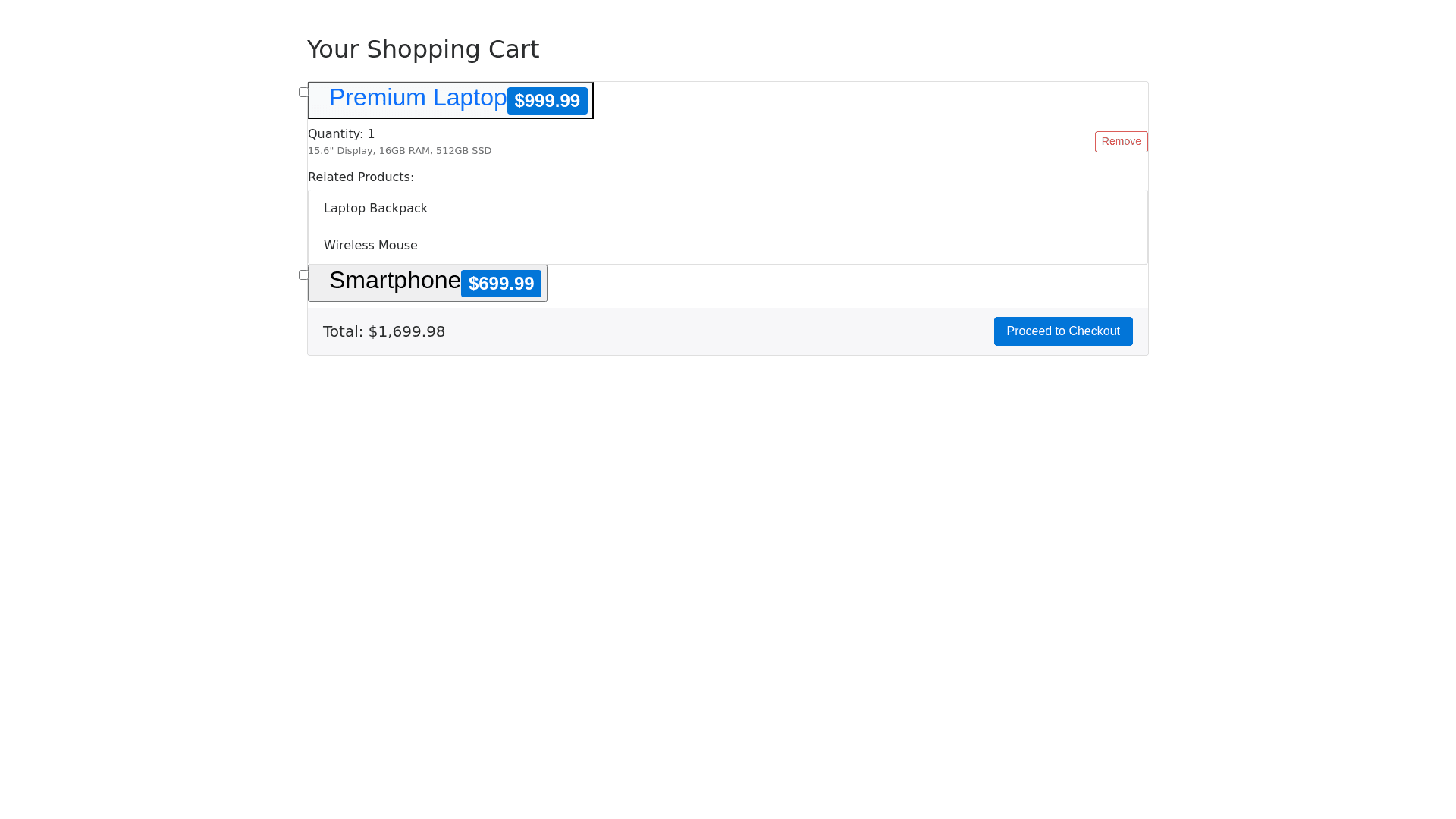Viewport: 1456px width, 819px height.
Task: Click the Quantity: 1 text
Action: [341, 134]
